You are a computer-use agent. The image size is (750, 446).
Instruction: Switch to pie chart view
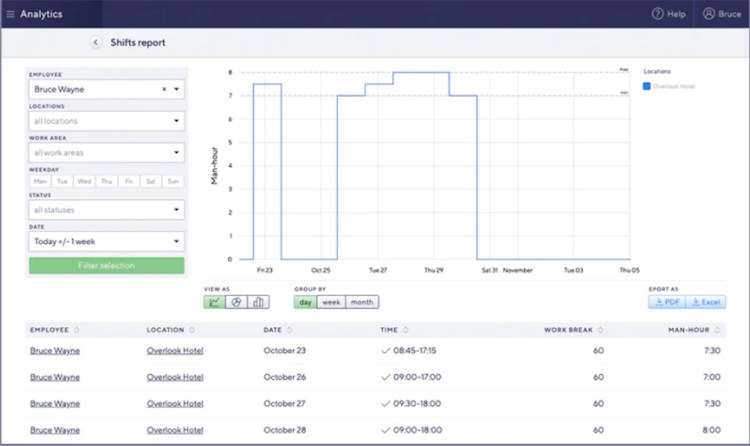click(236, 302)
